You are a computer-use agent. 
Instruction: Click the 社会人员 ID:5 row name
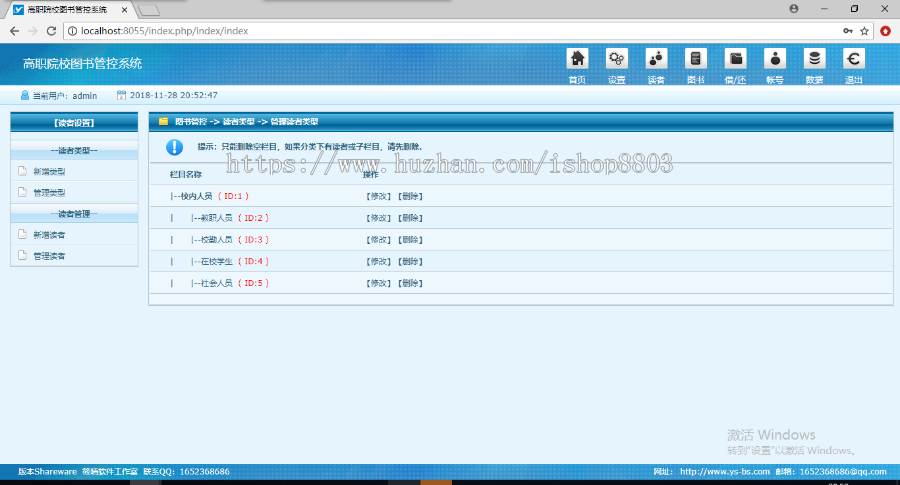point(230,284)
